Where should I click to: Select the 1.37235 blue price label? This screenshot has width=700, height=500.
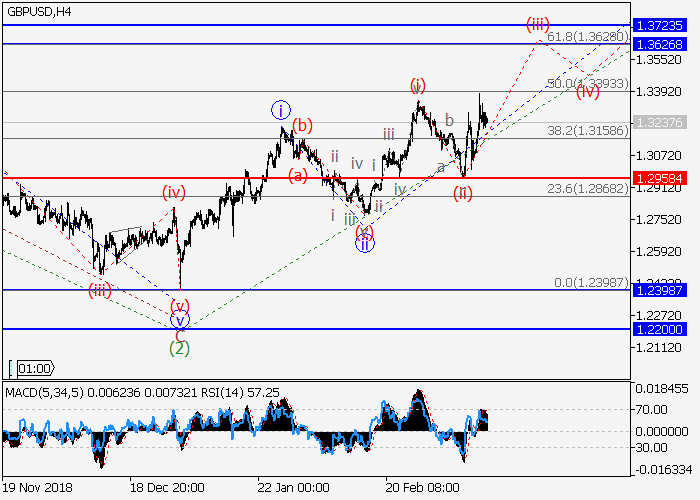coord(659,25)
